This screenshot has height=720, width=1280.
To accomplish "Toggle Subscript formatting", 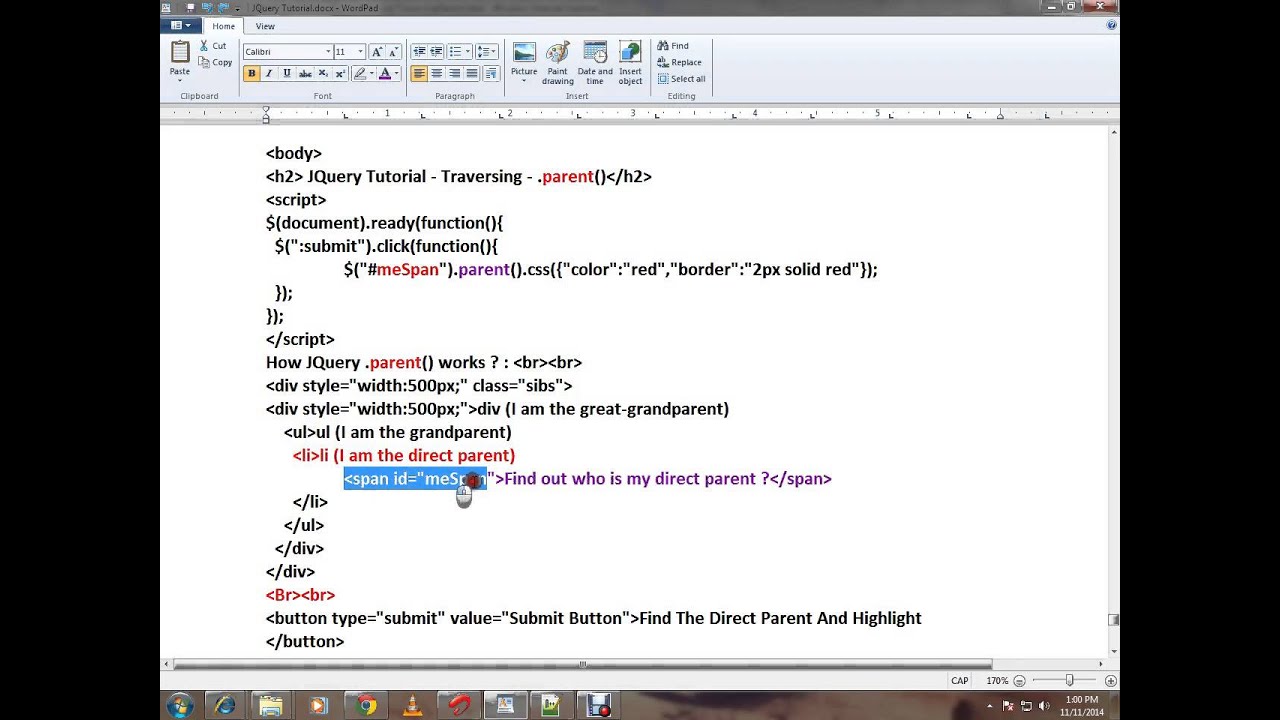I will [322, 74].
